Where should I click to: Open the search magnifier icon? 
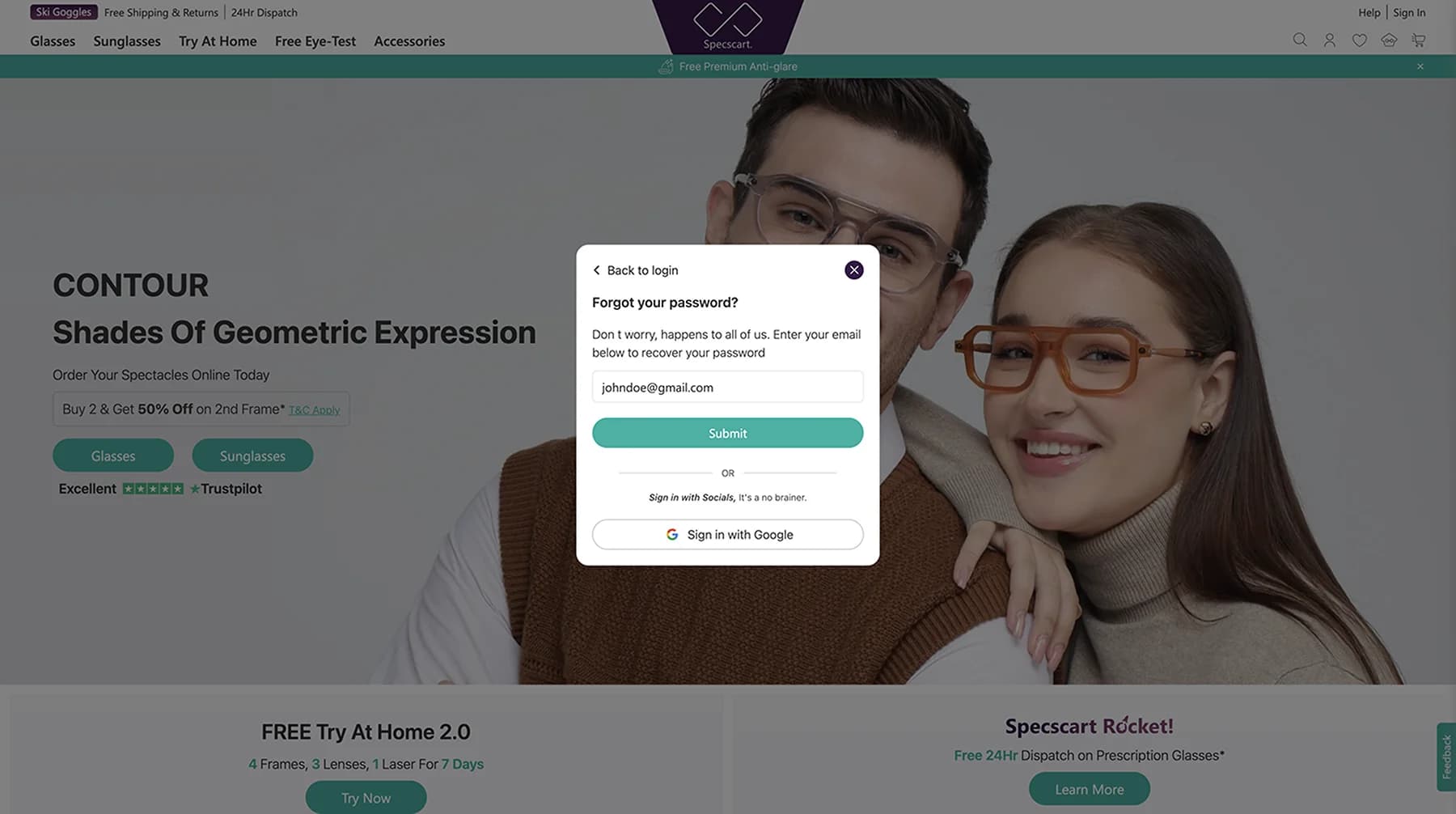(x=1300, y=40)
